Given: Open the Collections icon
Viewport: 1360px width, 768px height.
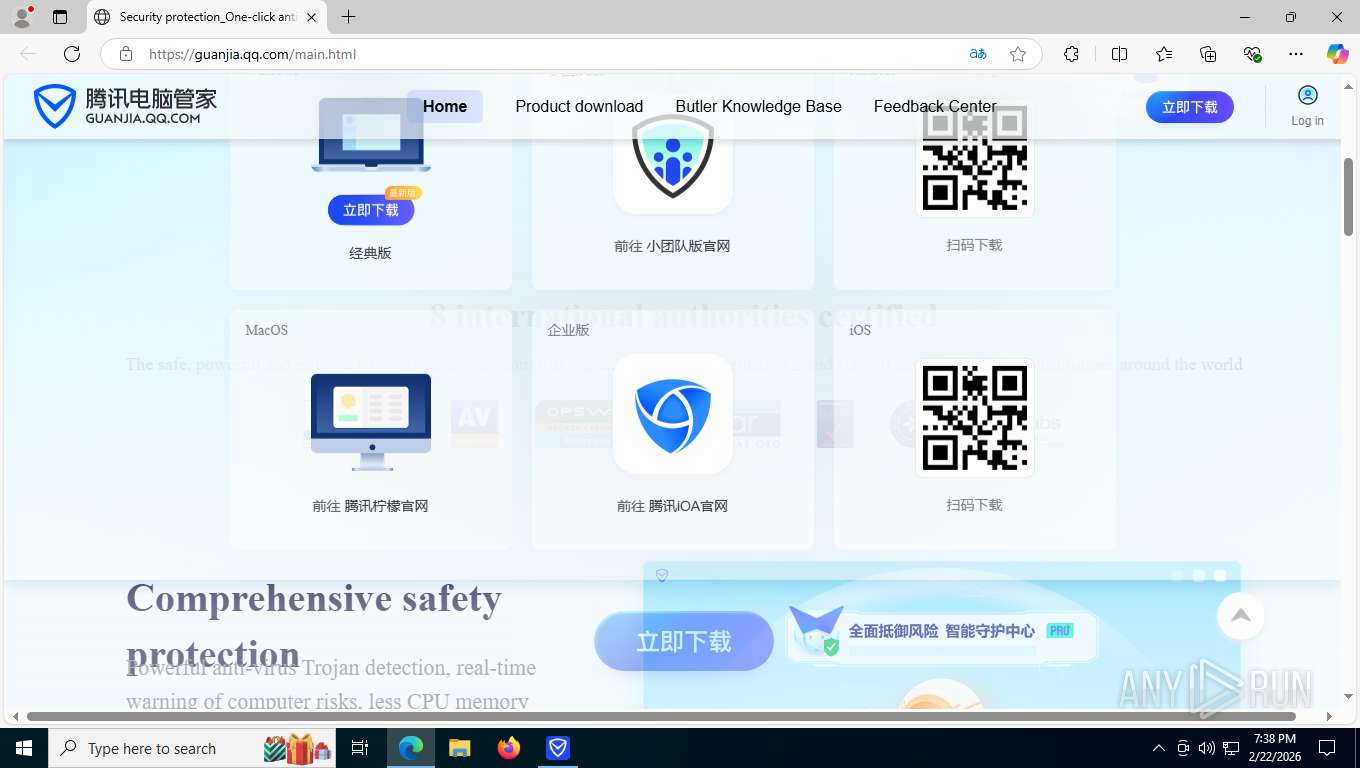Looking at the screenshot, I should coord(1208,54).
